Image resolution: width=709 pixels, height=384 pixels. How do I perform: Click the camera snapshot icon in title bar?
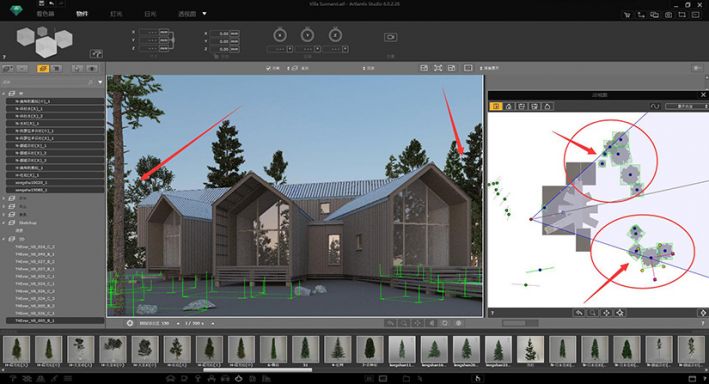pos(668,15)
